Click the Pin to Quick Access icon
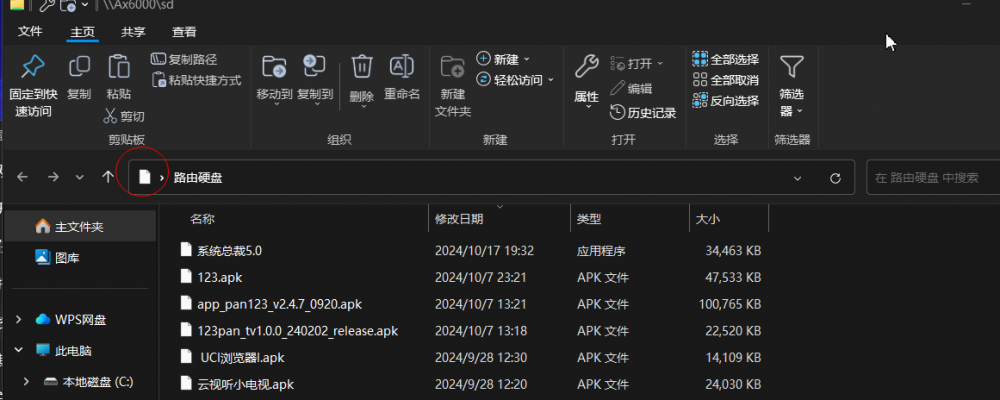This screenshot has width=1000, height=400. (32, 67)
